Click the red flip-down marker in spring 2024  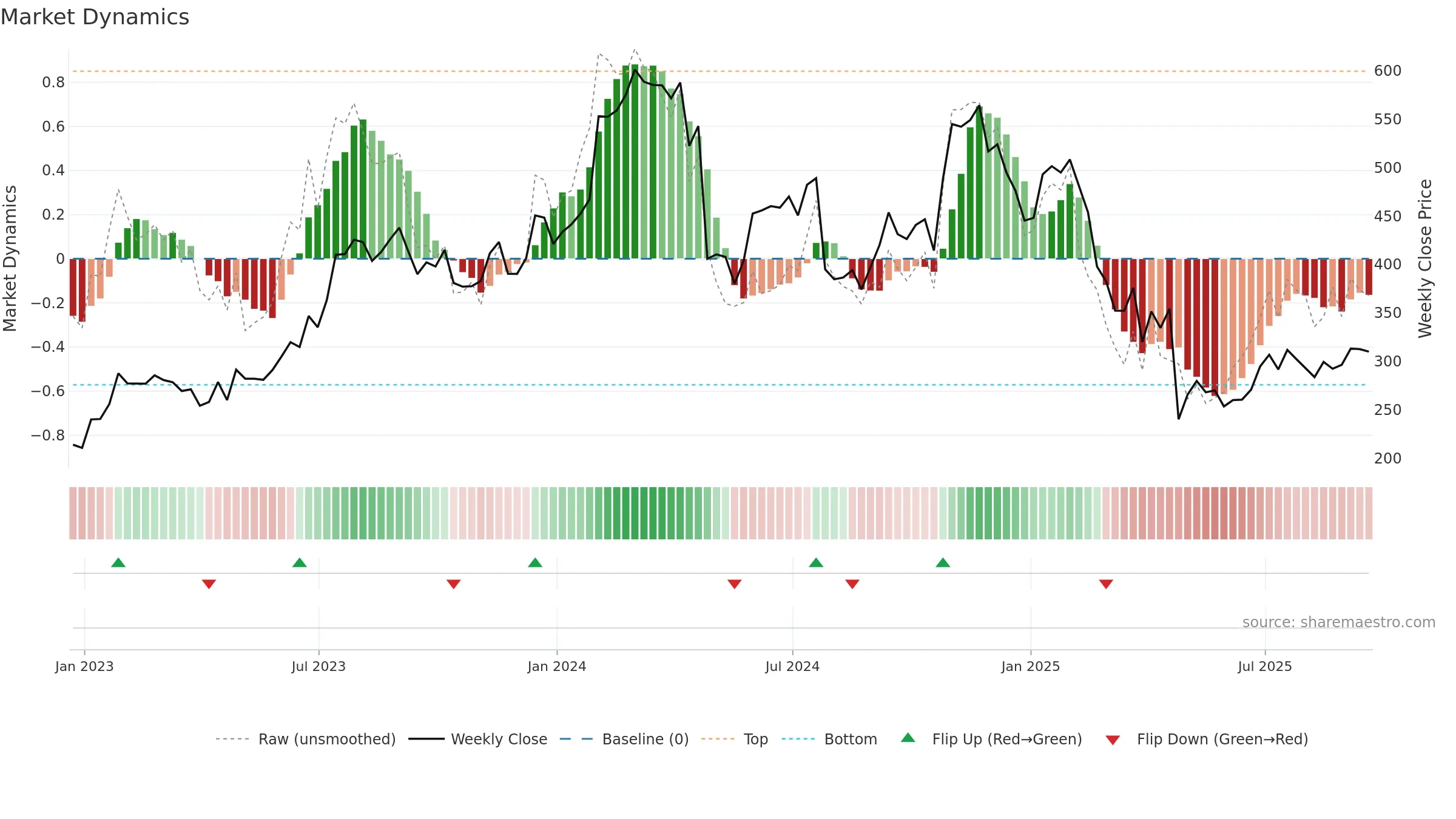pyautogui.click(x=735, y=584)
